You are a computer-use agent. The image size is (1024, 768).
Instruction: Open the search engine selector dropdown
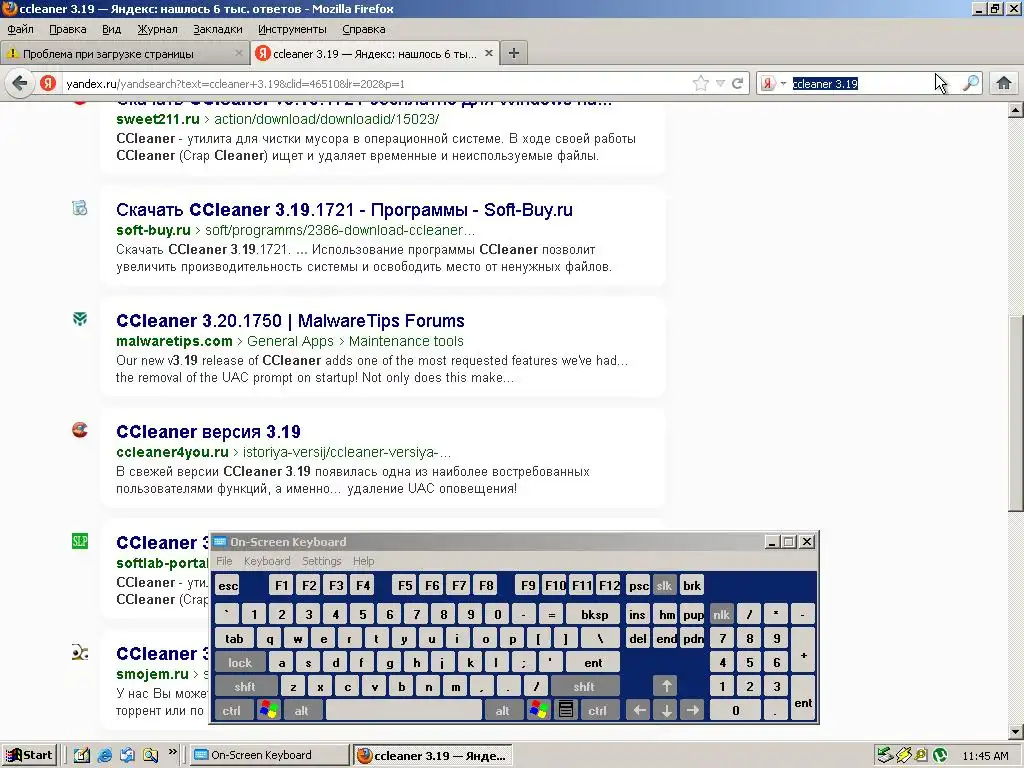tap(773, 84)
